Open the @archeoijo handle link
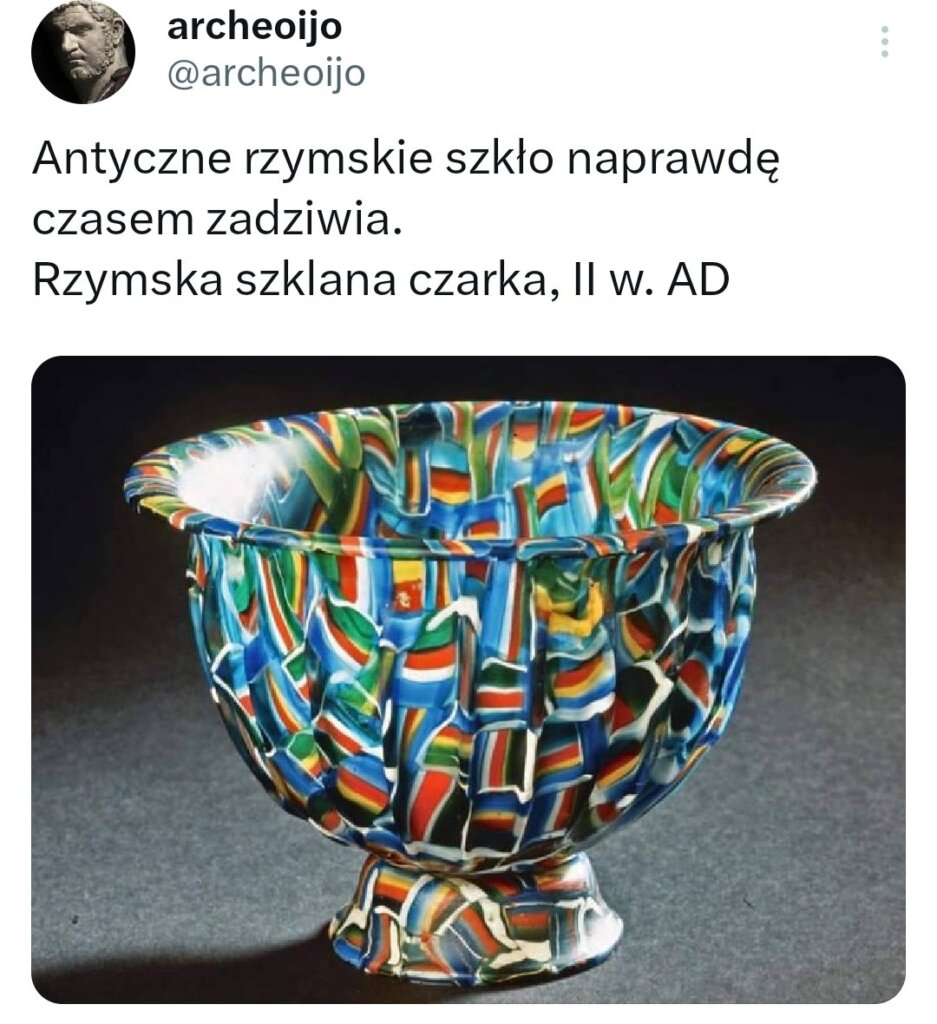Image resolution: width=937 pixels, height=1024 pixels. coord(266,74)
